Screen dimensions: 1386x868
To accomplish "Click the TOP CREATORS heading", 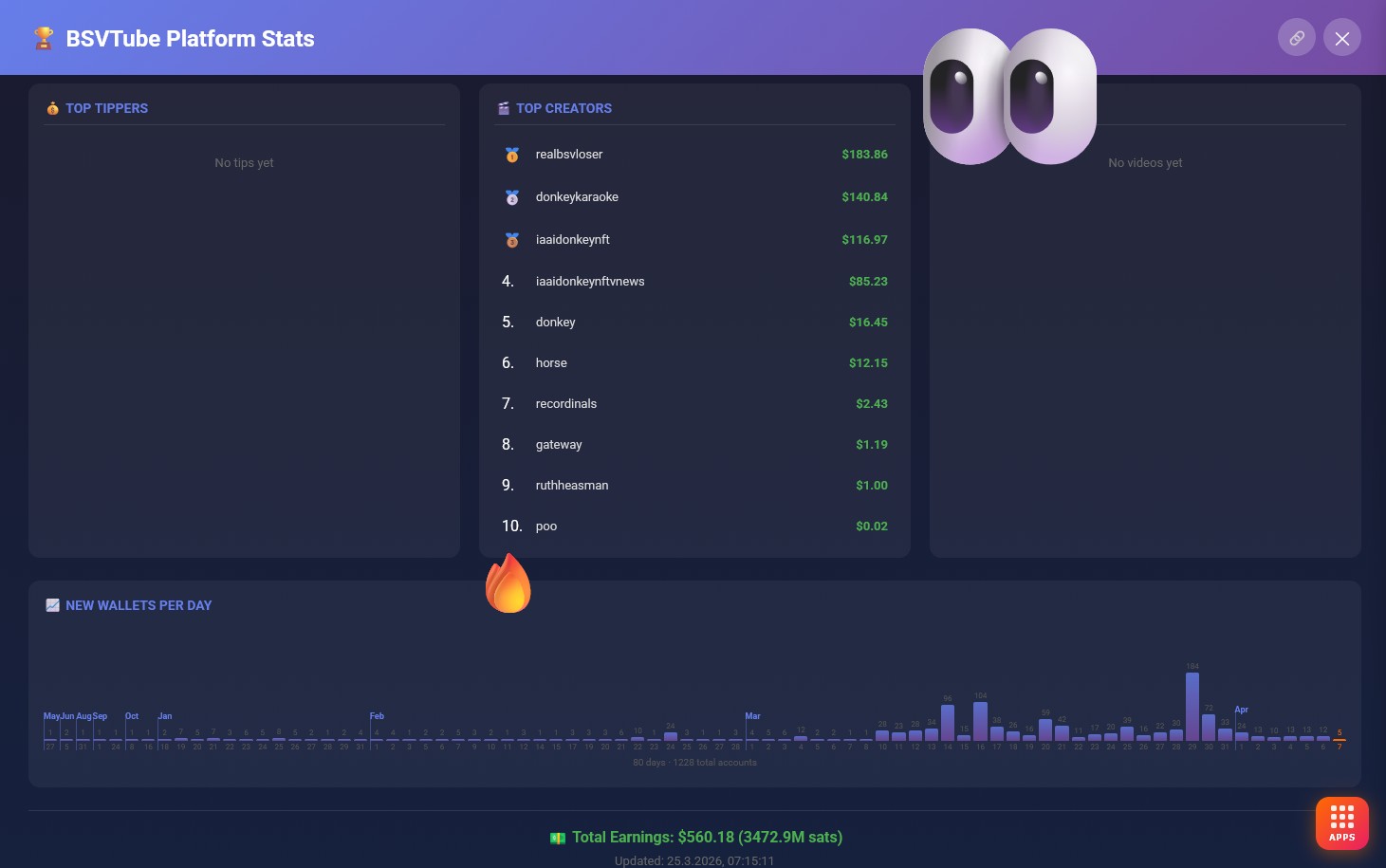I will [x=564, y=108].
